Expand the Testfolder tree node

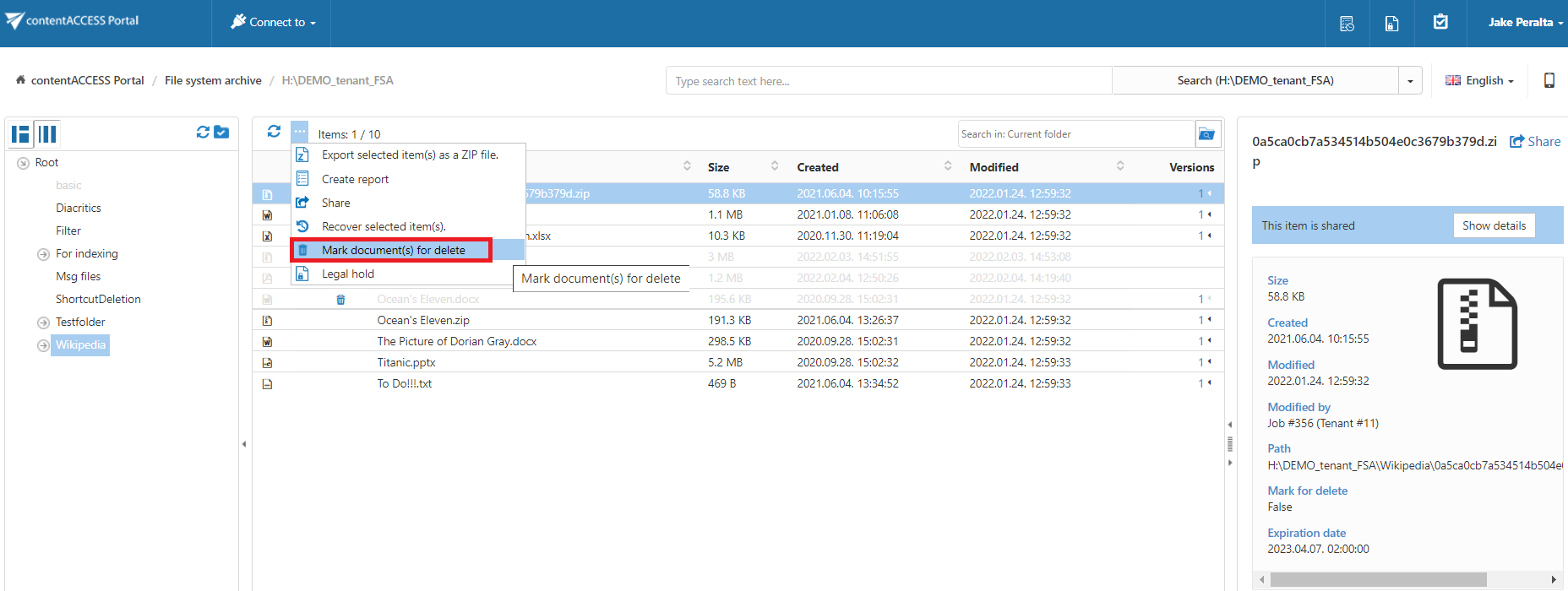click(x=43, y=323)
